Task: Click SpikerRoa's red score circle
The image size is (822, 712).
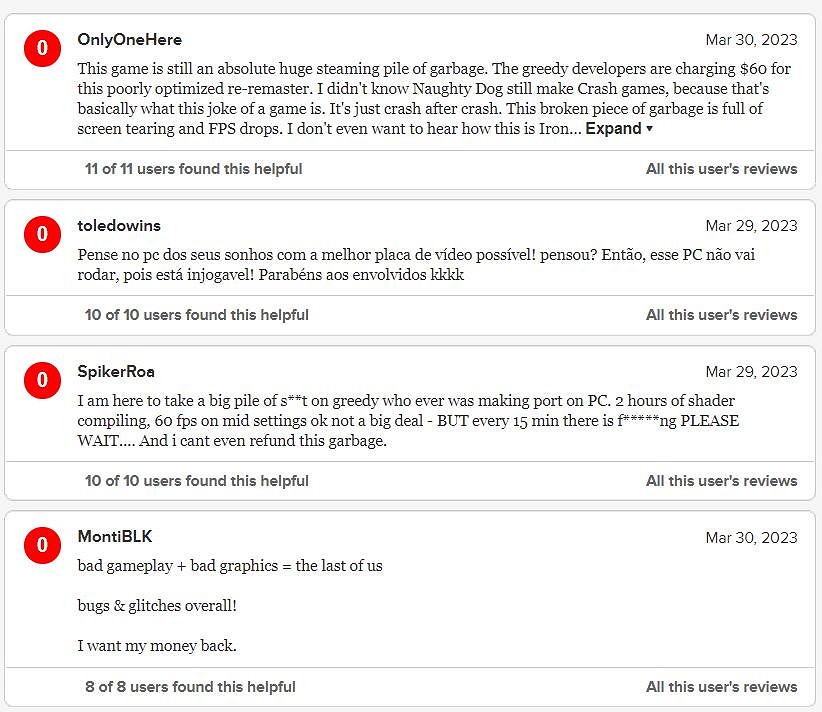Action: click(x=42, y=380)
